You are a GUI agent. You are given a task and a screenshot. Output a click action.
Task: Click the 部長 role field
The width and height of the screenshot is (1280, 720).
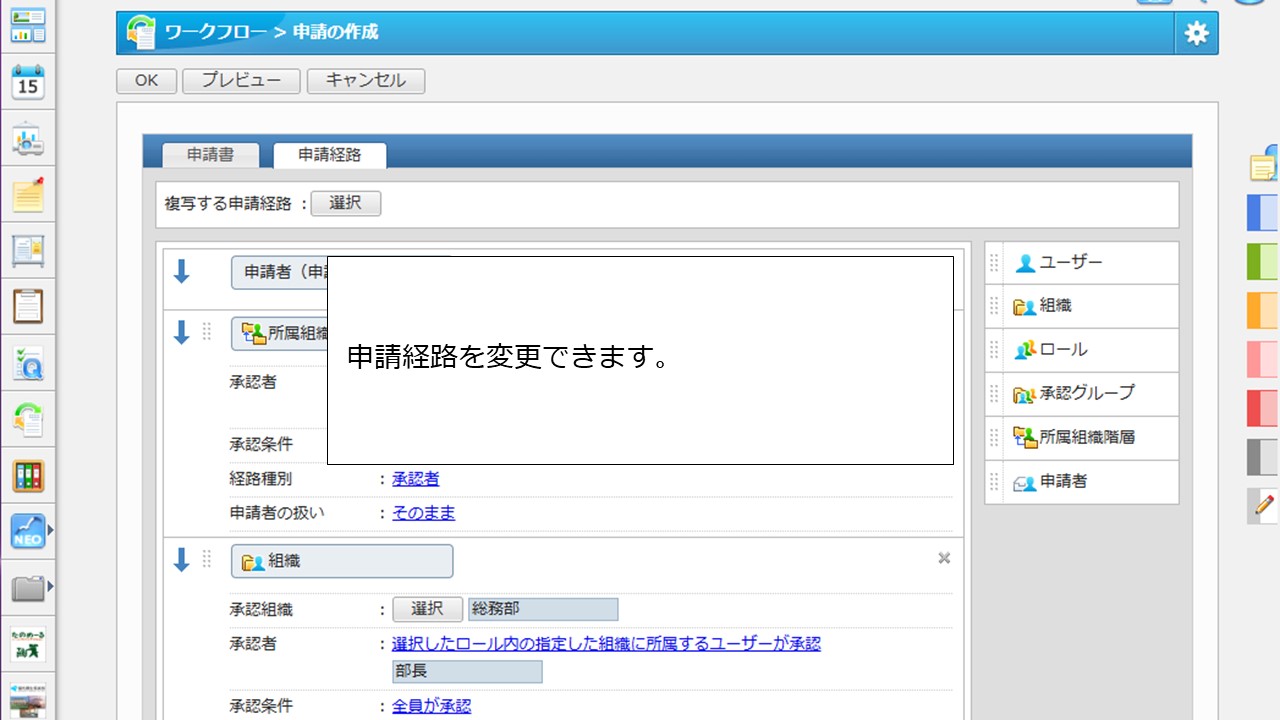click(x=467, y=672)
